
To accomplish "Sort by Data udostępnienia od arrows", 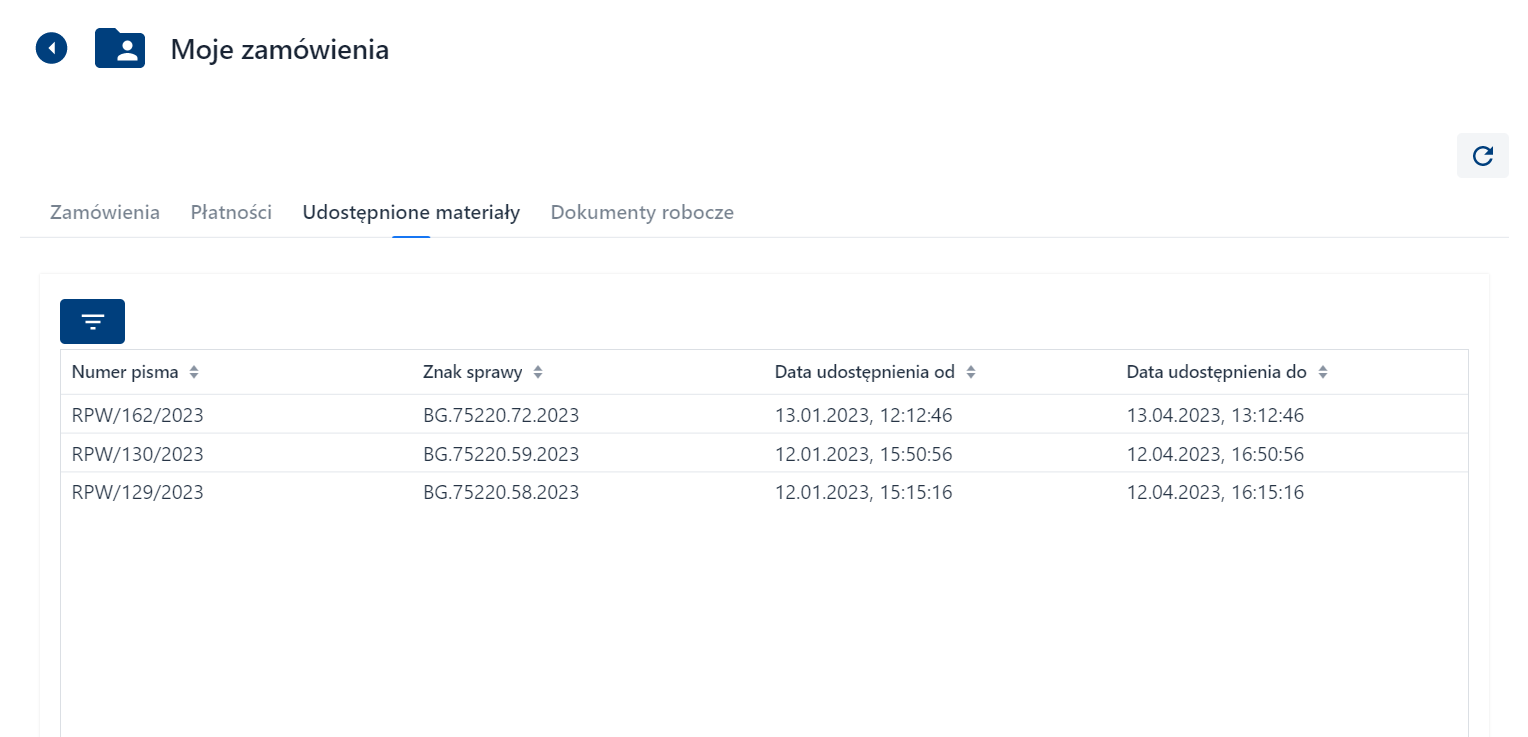I will tap(970, 372).
